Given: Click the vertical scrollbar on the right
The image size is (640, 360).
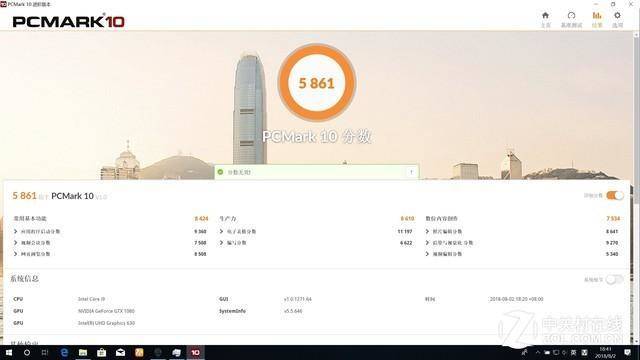Looking at the screenshot, I should coord(636,188).
